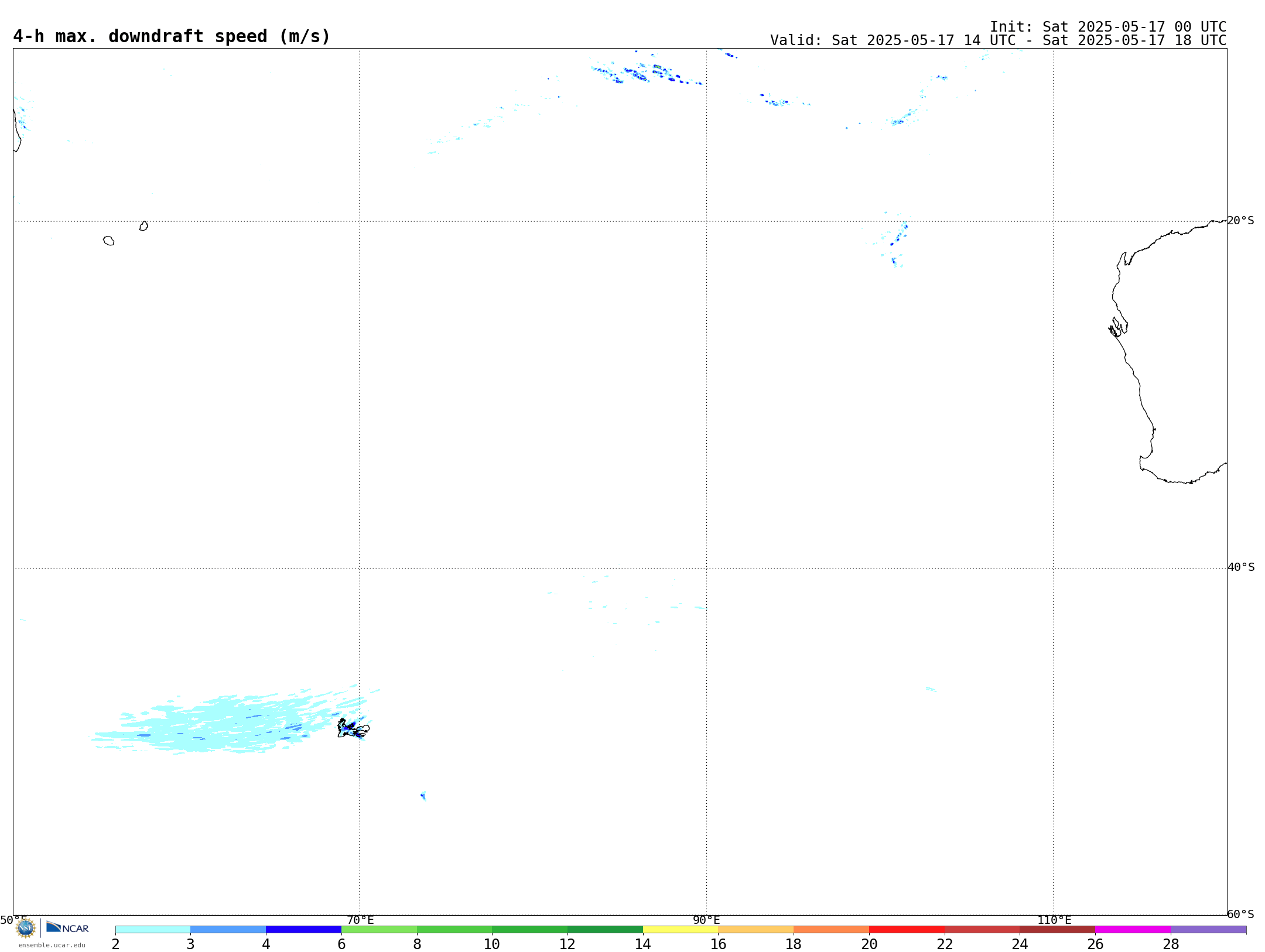Click the NCAR logo
The height and width of the screenshot is (952, 1265).
(67, 927)
